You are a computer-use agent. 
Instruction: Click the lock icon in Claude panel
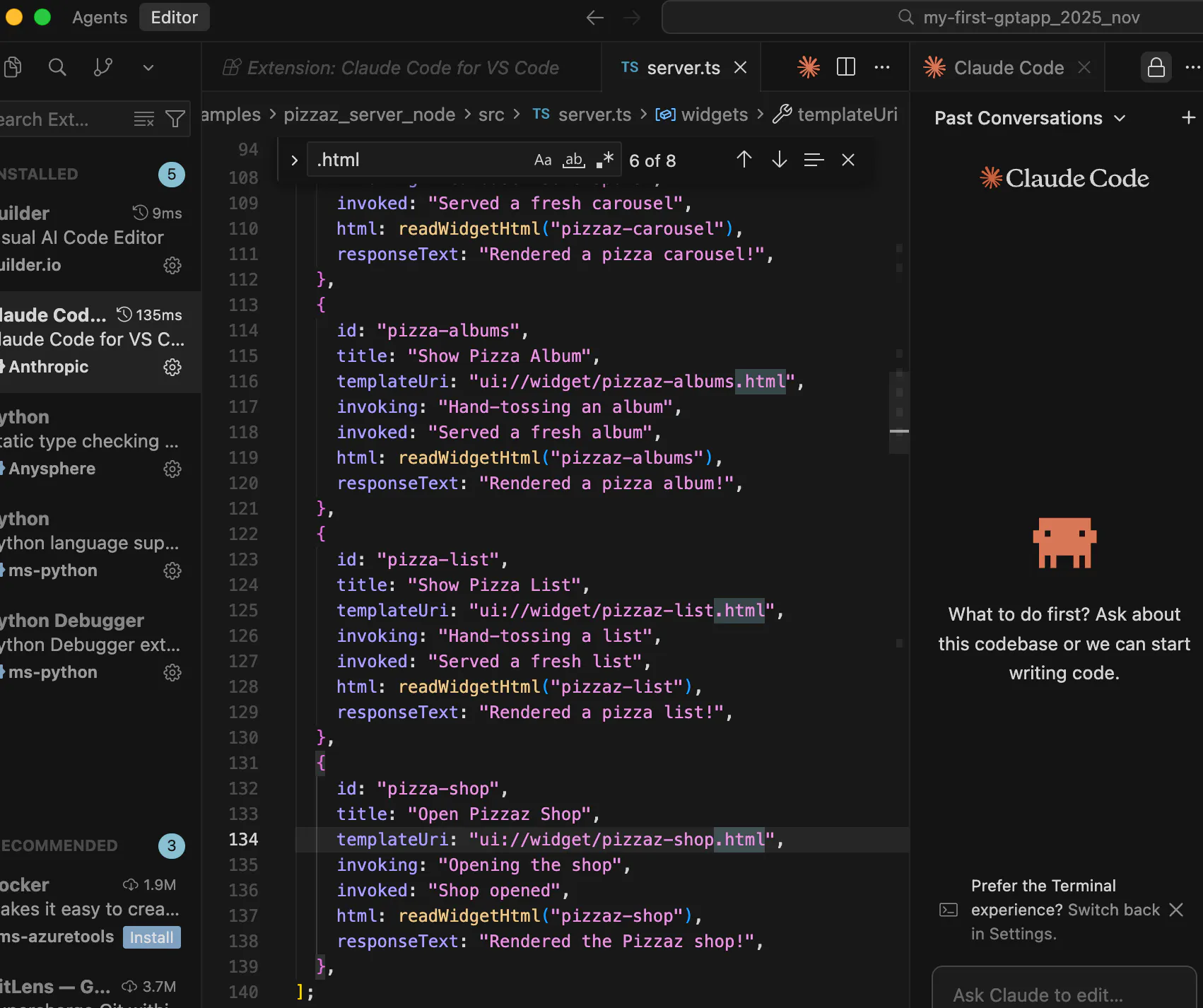(x=1156, y=67)
